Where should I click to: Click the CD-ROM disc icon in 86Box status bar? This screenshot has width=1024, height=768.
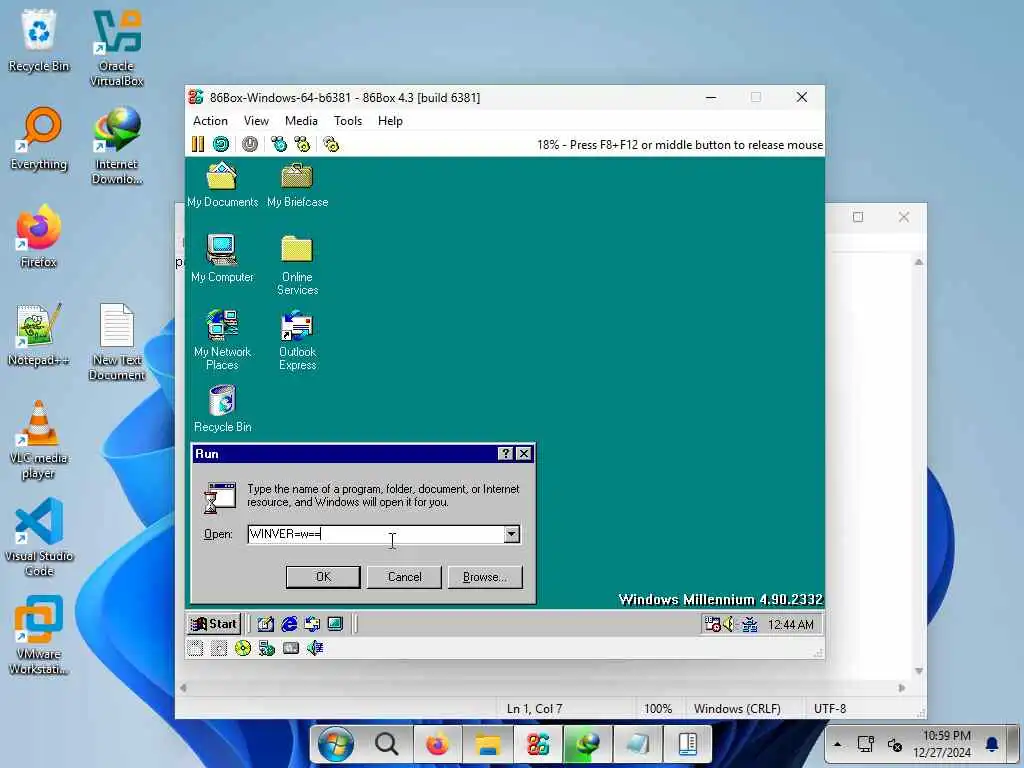point(243,648)
